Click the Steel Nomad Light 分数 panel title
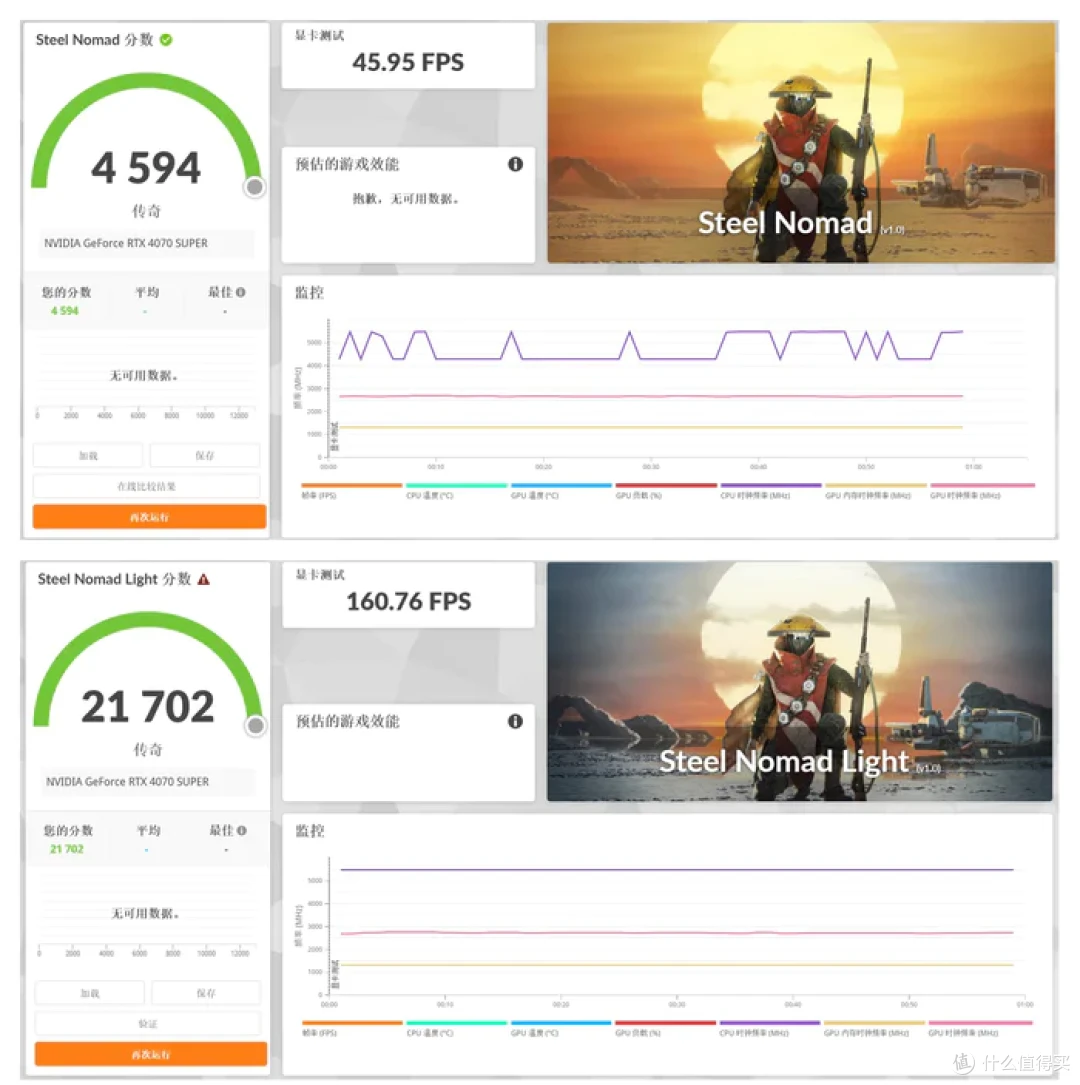Image resolution: width=1080 pixels, height=1085 pixels. (114, 579)
